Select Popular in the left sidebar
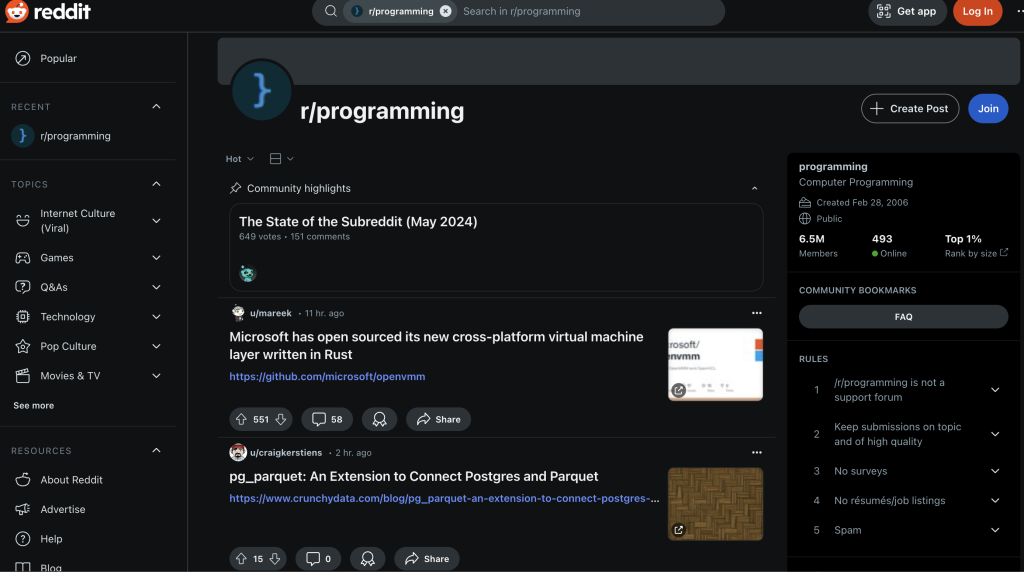Image resolution: width=1024 pixels, height=572 pixels. (x=58, y=59)
